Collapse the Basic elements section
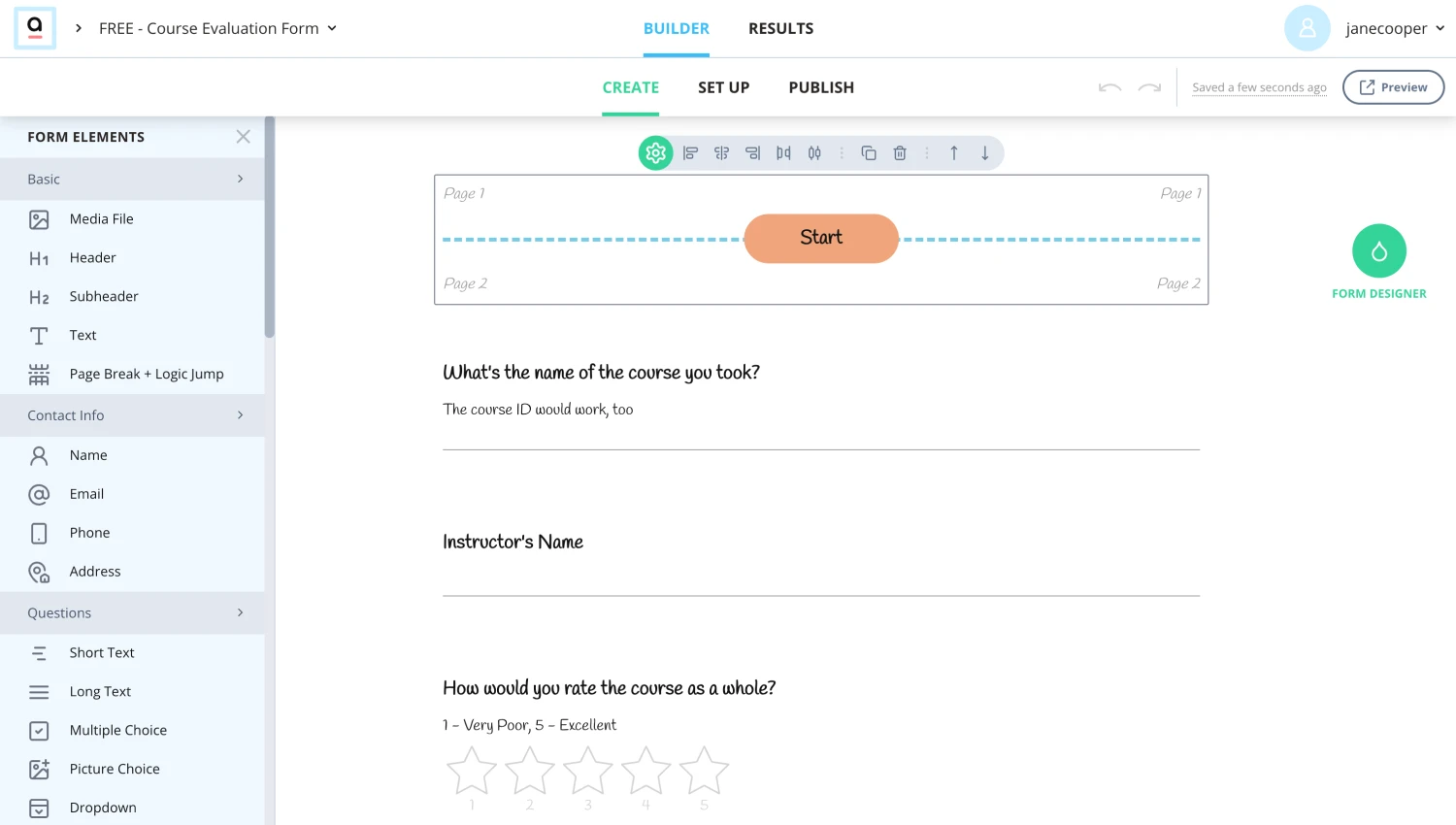 click(x=240, y=179)
